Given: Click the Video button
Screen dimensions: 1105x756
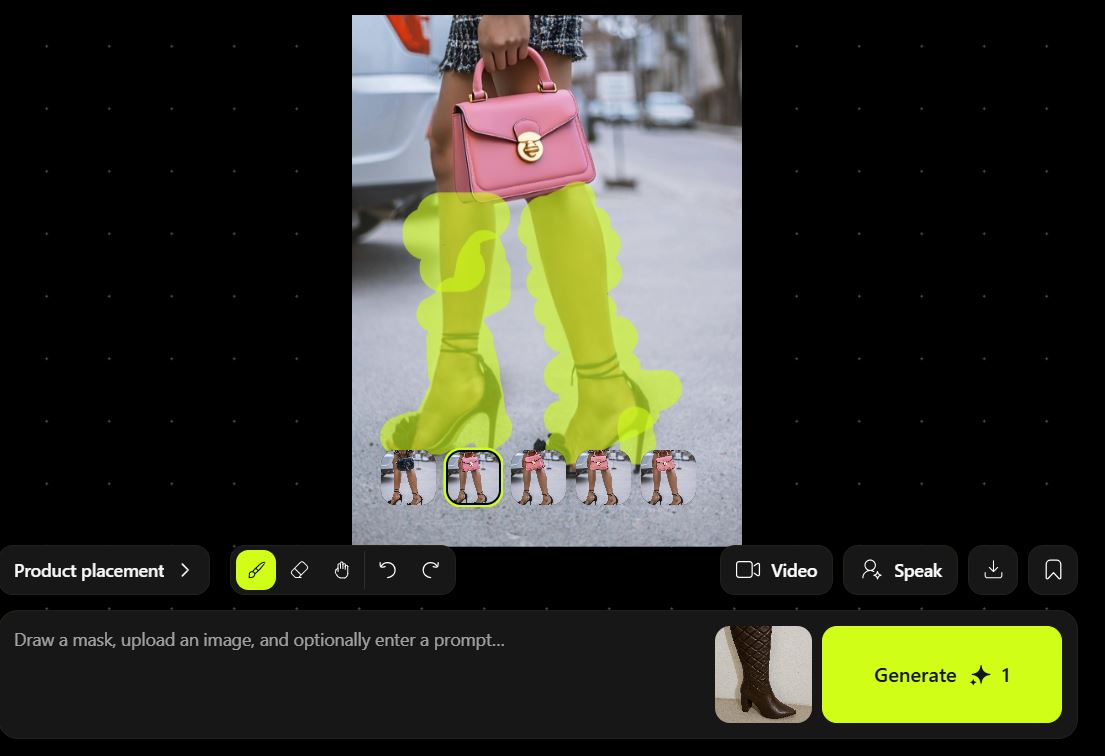Looking at the screenshot, I should click(x=777, y=570).
